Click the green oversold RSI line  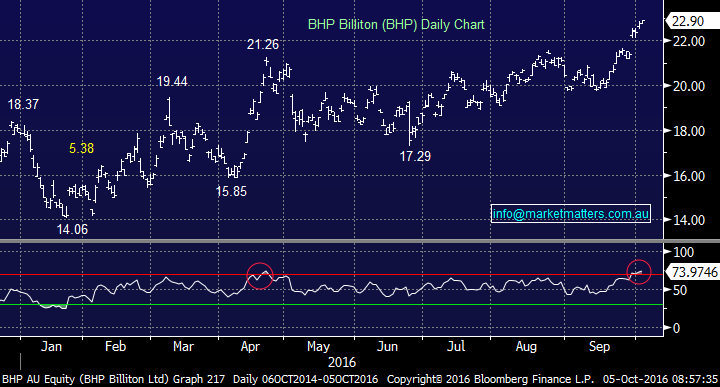tap(332, 304)
